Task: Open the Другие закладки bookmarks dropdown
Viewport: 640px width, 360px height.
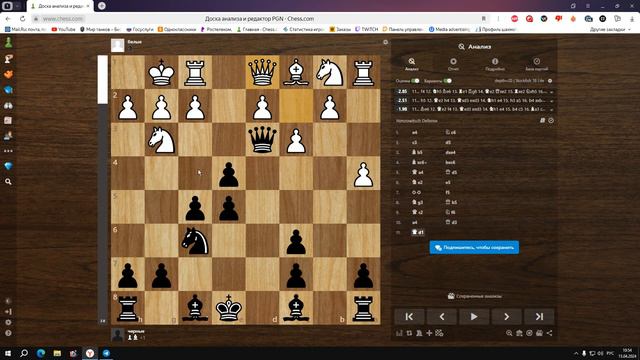Action: [x=610, y=29]
